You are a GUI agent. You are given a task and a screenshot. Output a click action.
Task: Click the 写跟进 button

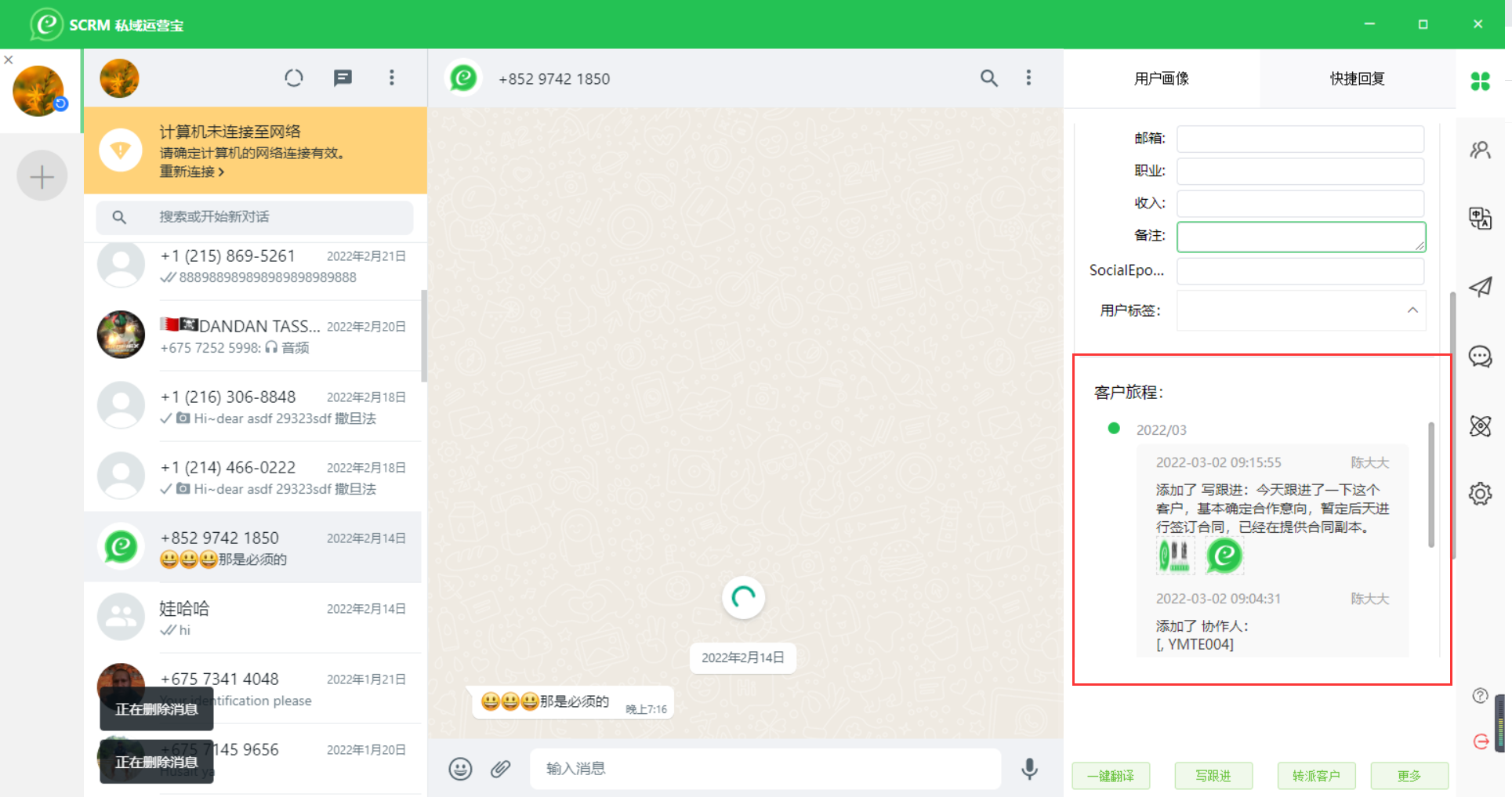pyautogui.click(x=1213, y=776)
